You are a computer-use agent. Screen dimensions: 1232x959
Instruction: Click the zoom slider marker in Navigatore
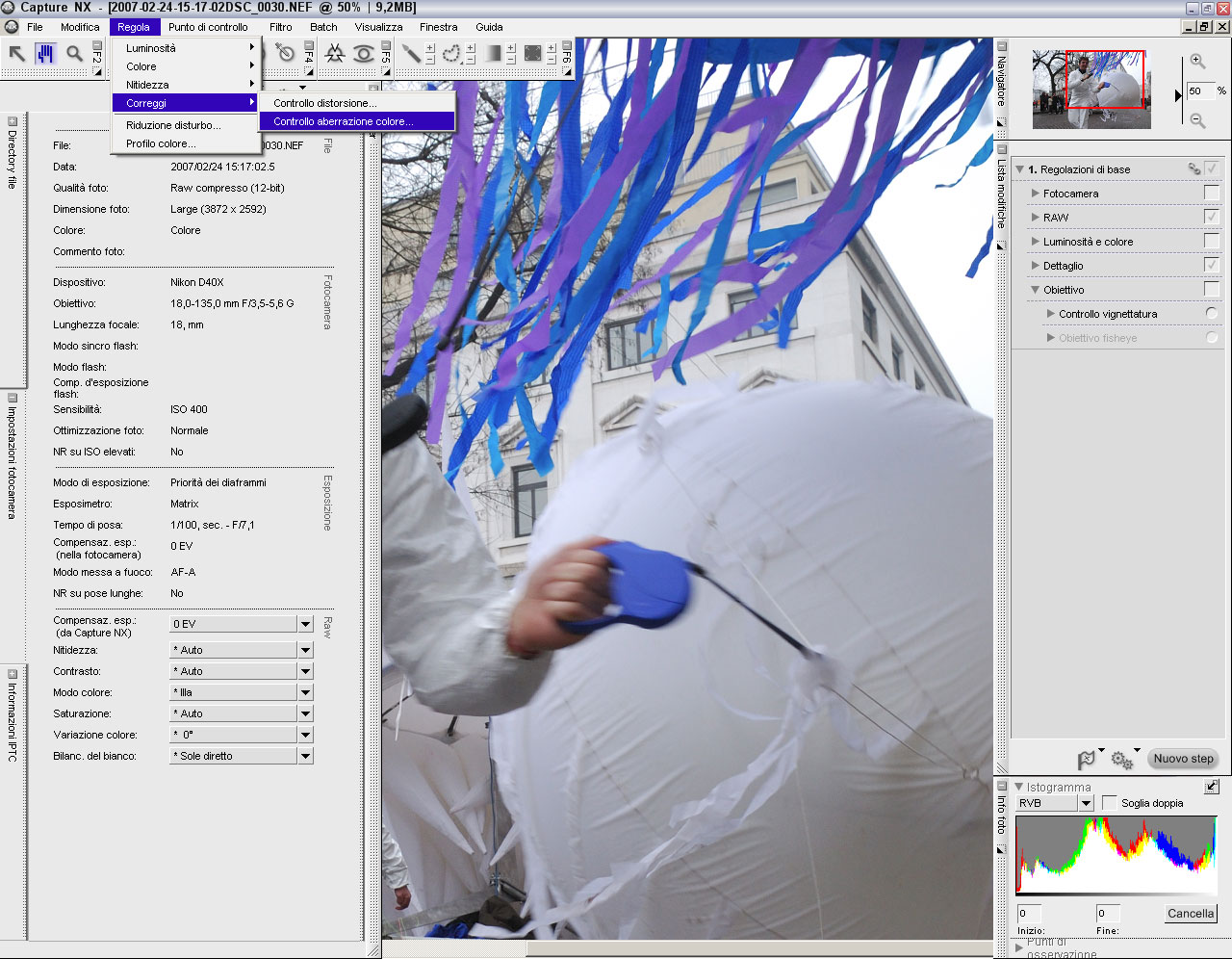tap(1178, 95)
